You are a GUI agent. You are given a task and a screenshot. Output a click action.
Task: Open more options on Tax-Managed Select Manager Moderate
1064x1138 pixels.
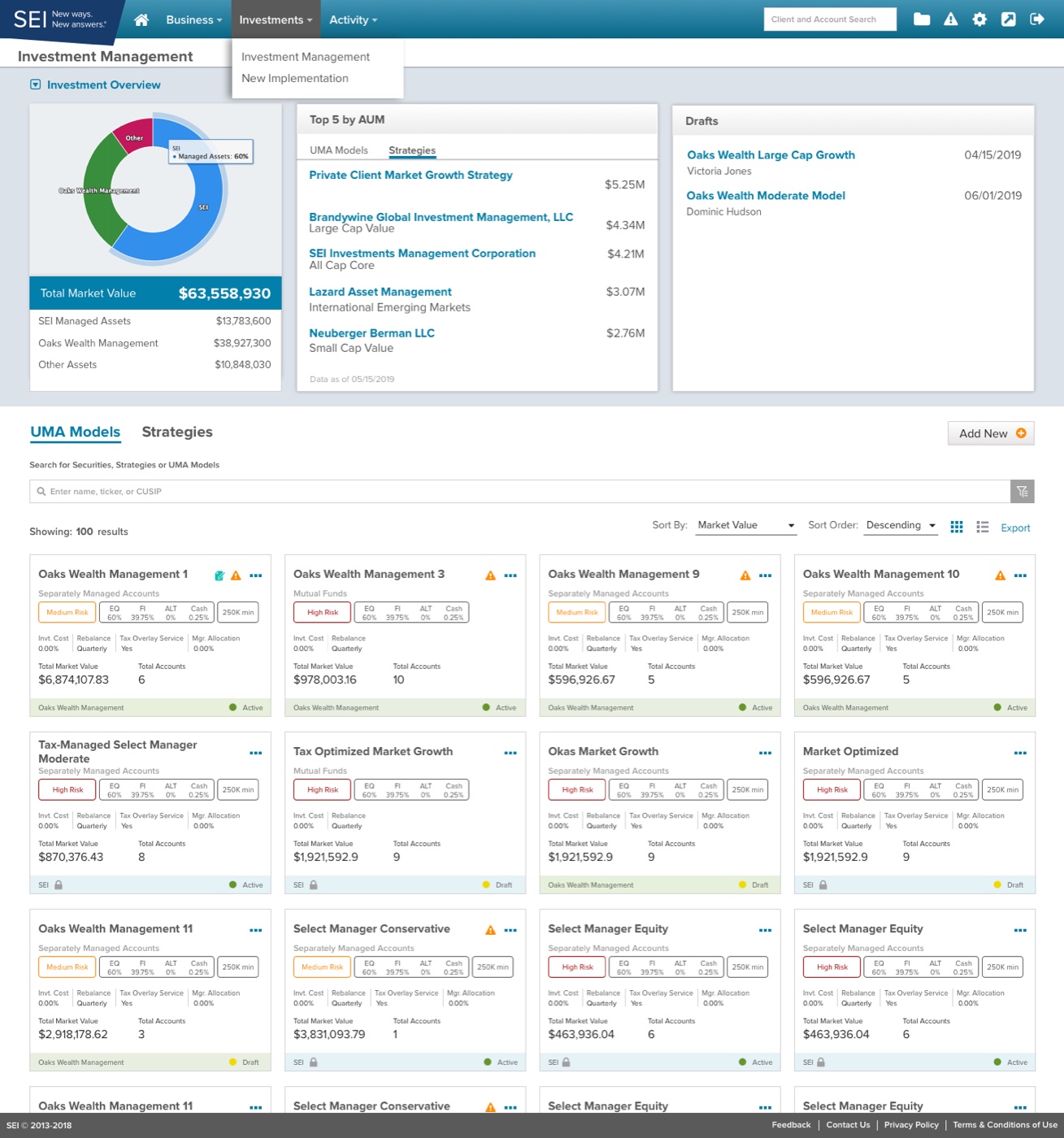pos(256,753)
